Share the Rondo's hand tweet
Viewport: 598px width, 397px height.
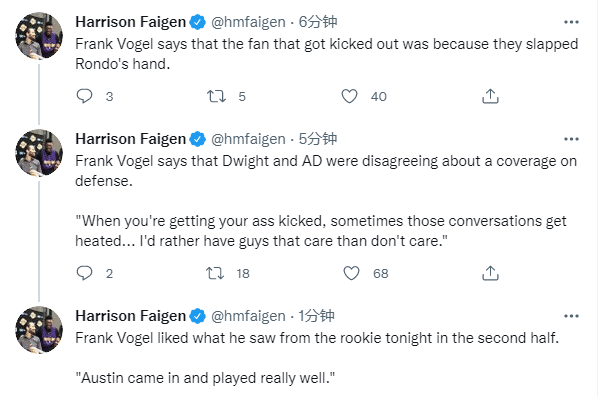click(490, 96)
